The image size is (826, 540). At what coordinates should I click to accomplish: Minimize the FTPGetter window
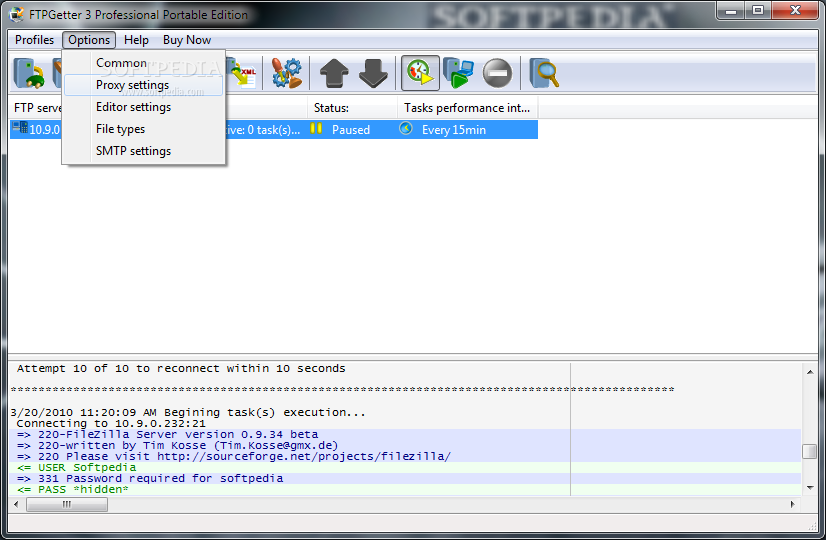pos(731,11)
